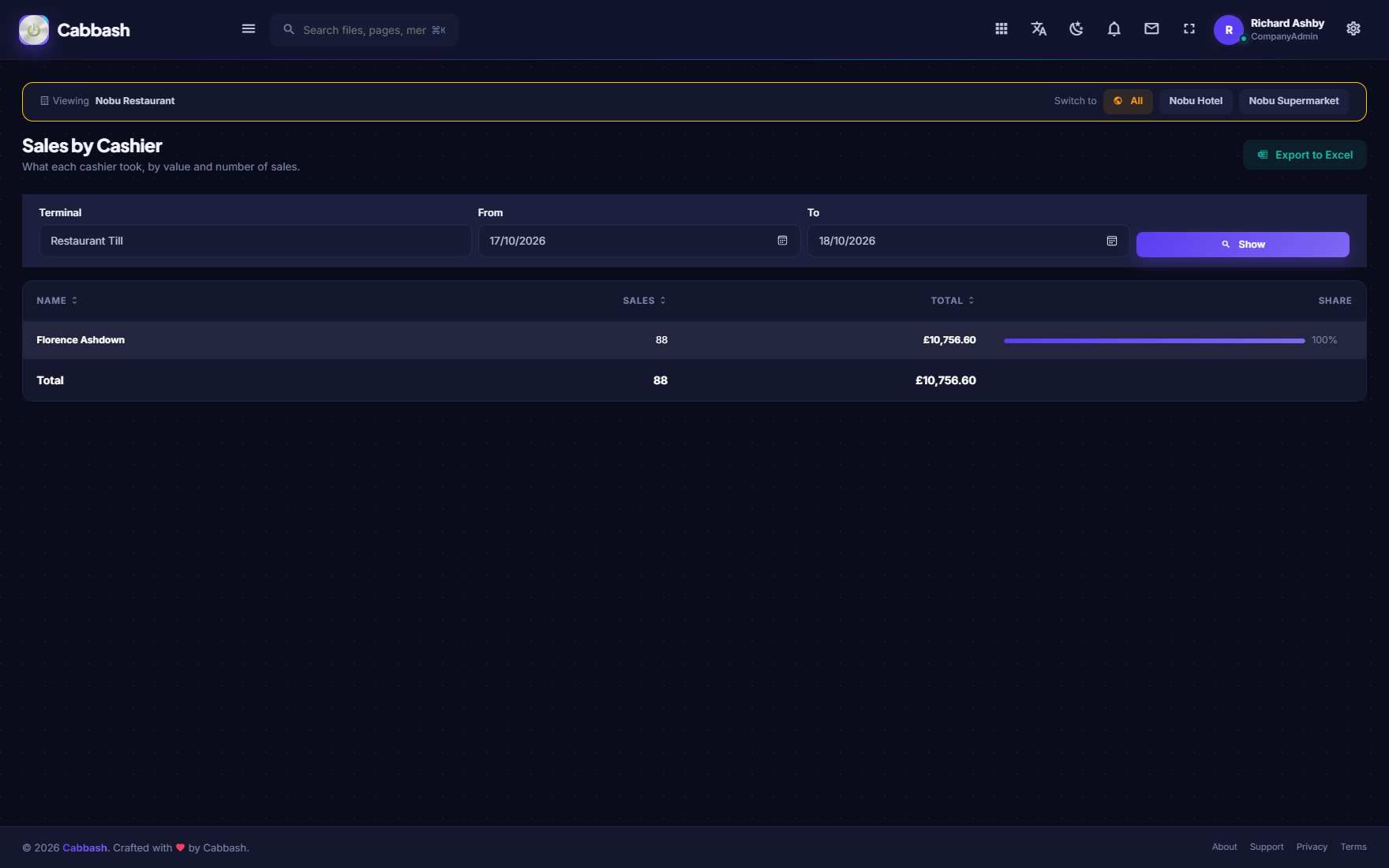The width and height of the screenshot is (1389, 868).
Task: Click the Richard Ashby avatar
Action: click(x=1229, y=30)
